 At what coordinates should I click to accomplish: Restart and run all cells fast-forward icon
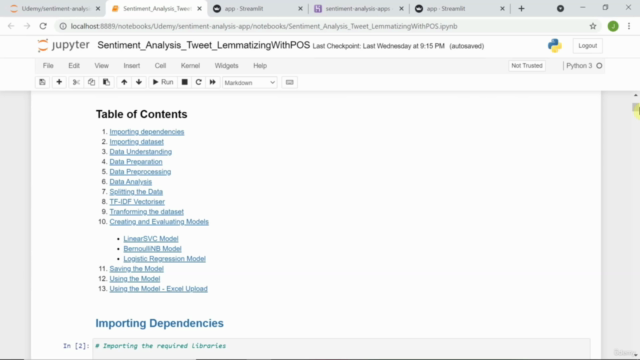pyautogui.click(x=213, y=82)
